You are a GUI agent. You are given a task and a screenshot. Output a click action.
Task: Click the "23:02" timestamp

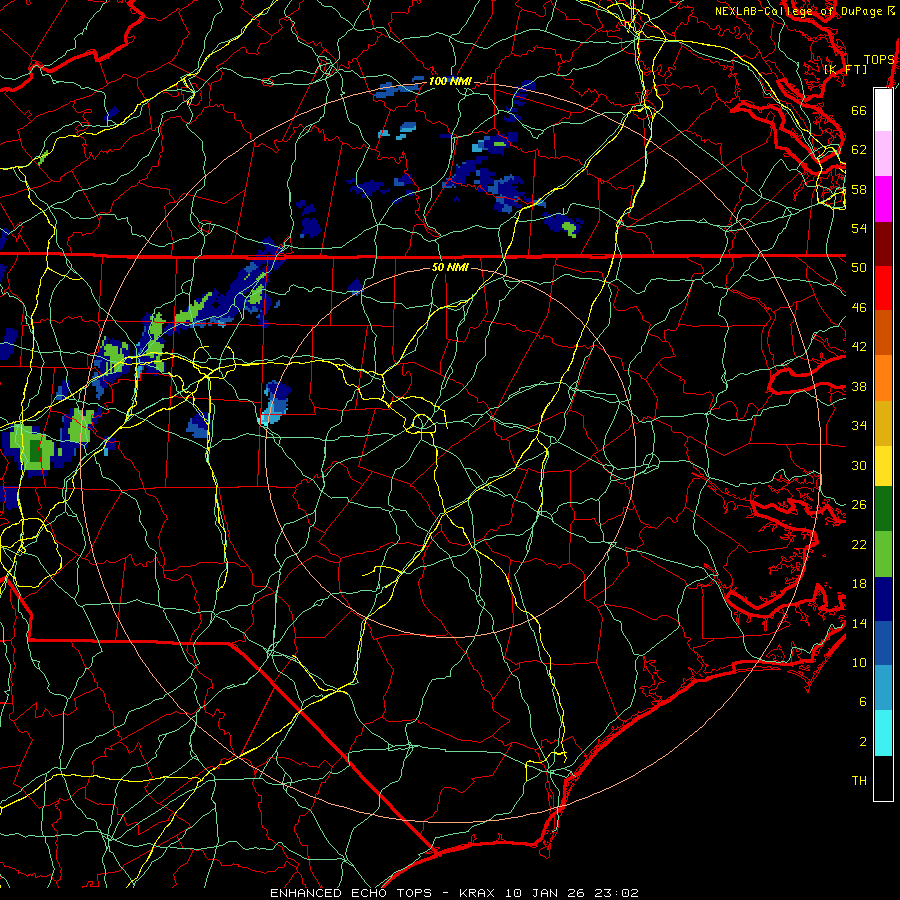click(616, 893)
